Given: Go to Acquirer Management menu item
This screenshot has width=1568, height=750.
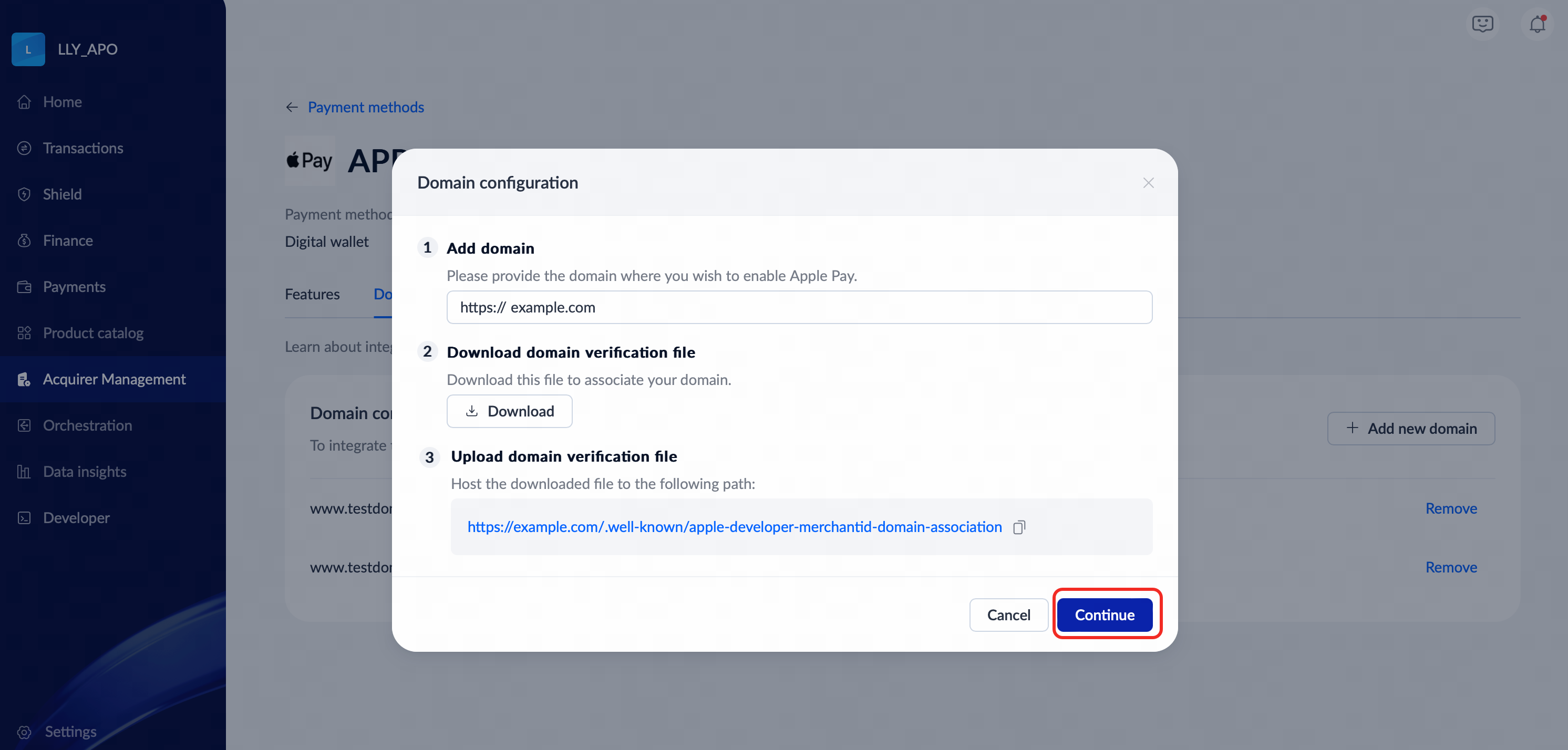Looking at the screenshot, I should tap(114, 380).
